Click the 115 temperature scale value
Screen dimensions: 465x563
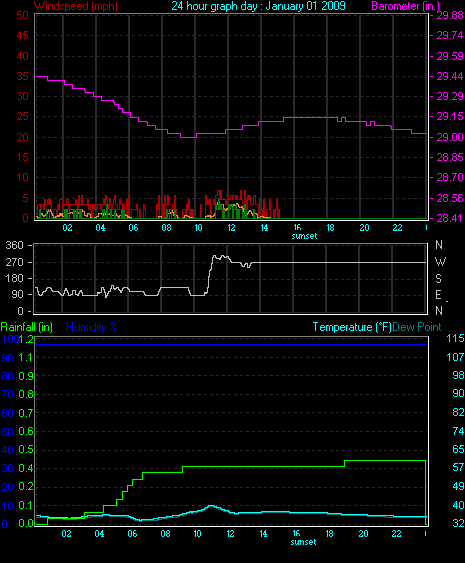(455, 338)
